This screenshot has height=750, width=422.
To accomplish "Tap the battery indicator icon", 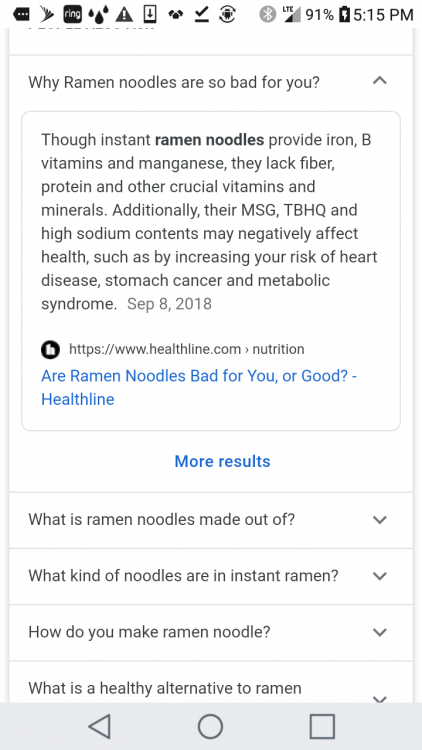I will (344, 15).
